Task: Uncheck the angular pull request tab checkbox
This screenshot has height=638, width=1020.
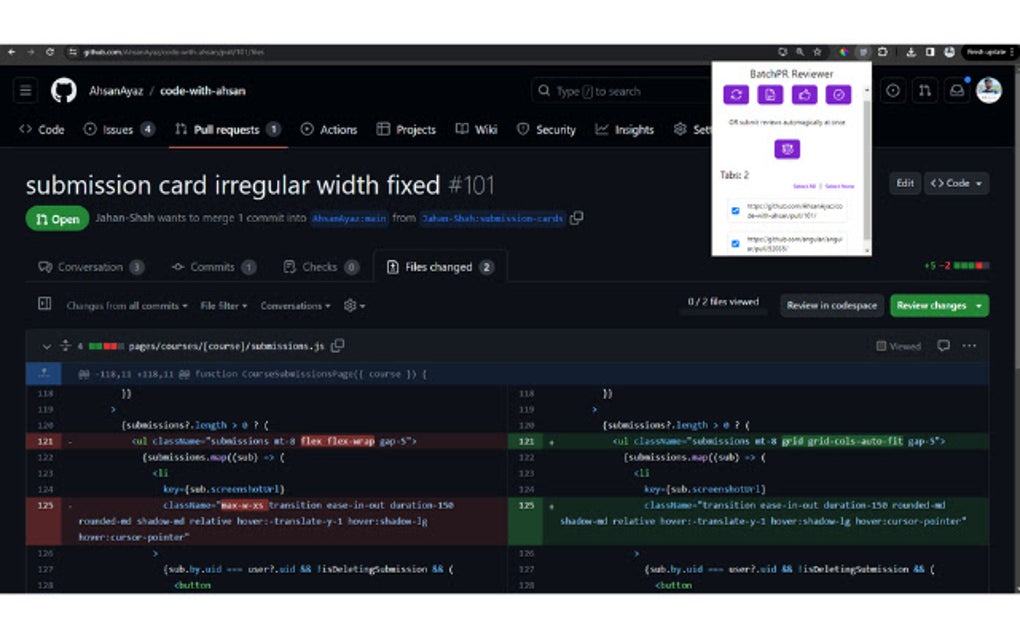Action: click(735, 243)
